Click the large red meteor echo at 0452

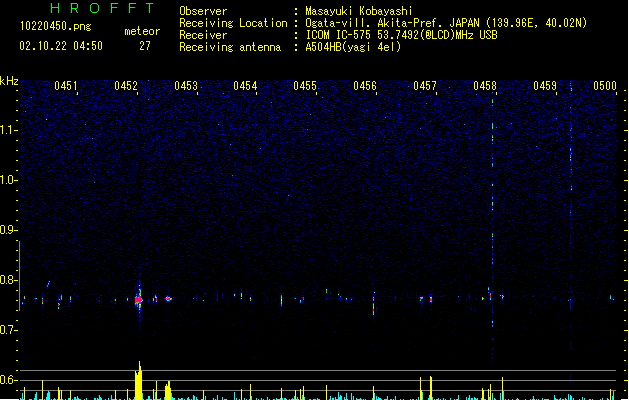pos(139,300)
